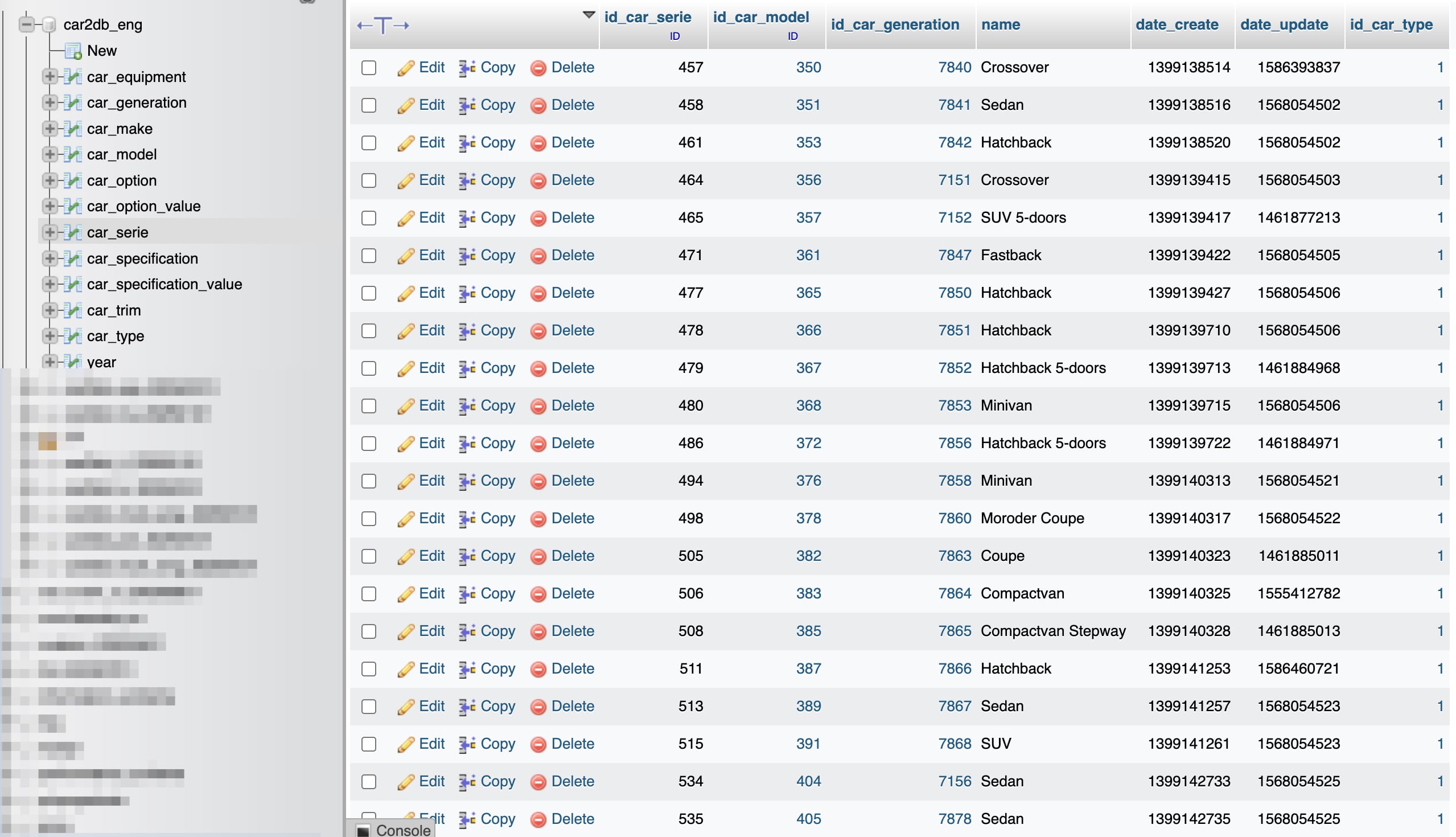Viewport: 1456px width, 837px height.
Task: Sort by date_create column header
Action: [1177, 24]
